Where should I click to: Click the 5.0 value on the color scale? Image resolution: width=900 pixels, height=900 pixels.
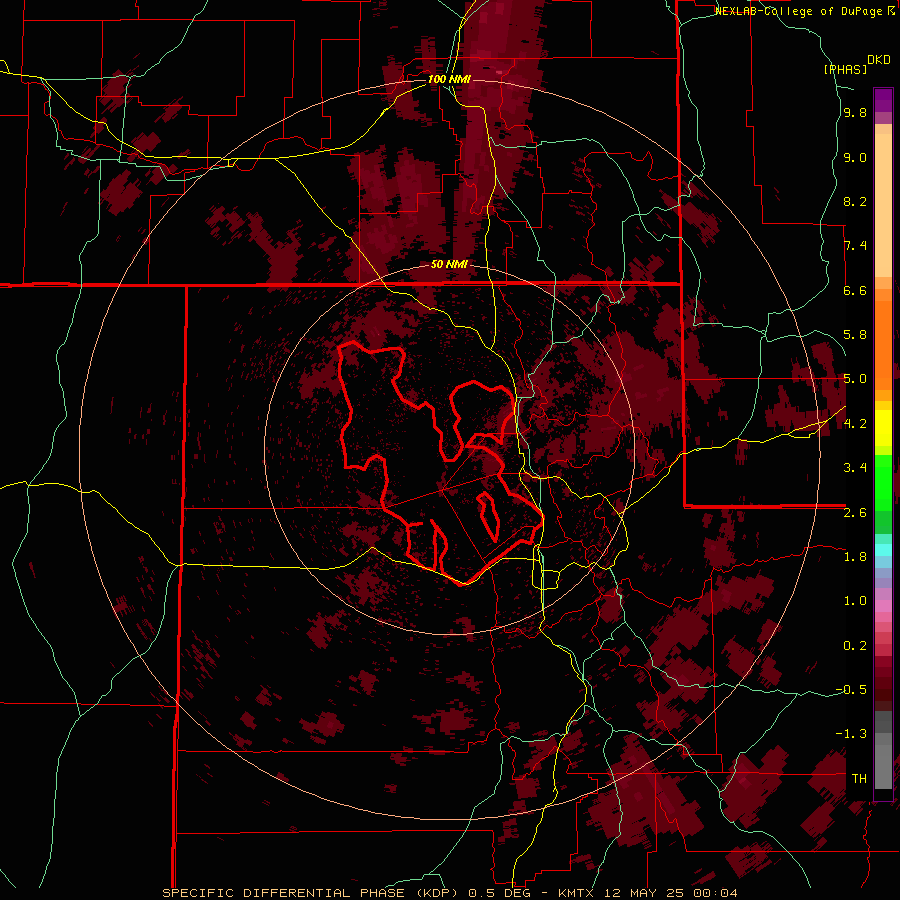855,379
